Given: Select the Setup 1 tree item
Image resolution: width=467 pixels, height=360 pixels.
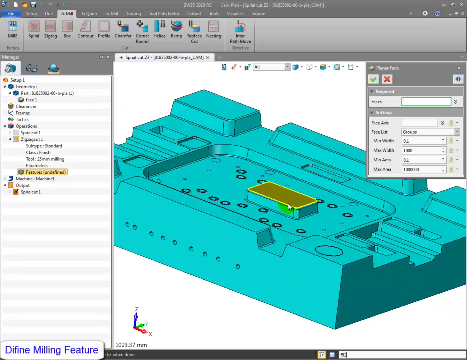Looking at the screenshot, I should pos(18,80).
